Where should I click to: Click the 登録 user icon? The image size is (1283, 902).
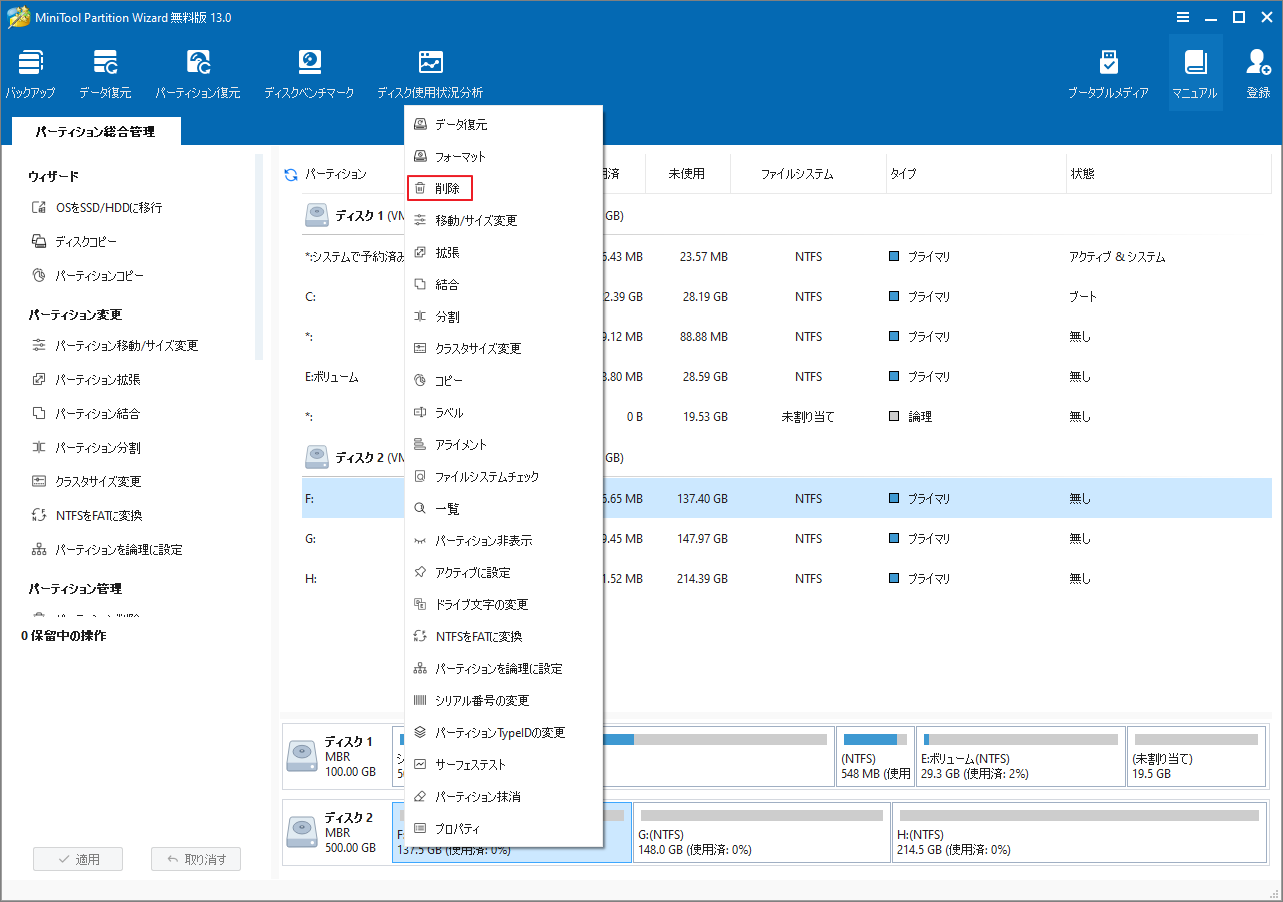[1258, 63]
